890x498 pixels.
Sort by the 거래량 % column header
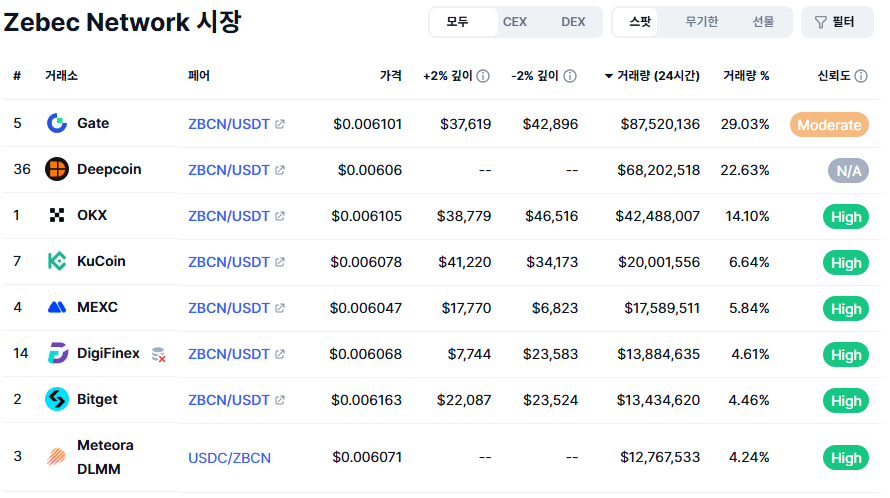746,76
